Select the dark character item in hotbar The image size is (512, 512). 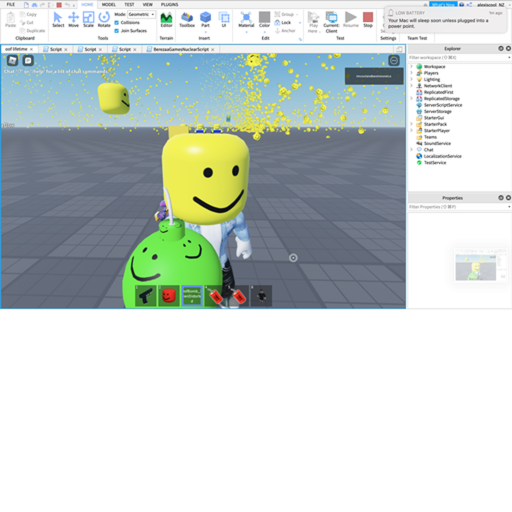(x=261, y=296)
